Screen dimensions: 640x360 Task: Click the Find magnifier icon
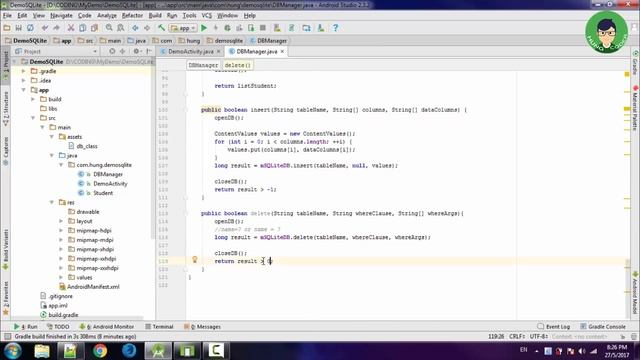[109, 28]
